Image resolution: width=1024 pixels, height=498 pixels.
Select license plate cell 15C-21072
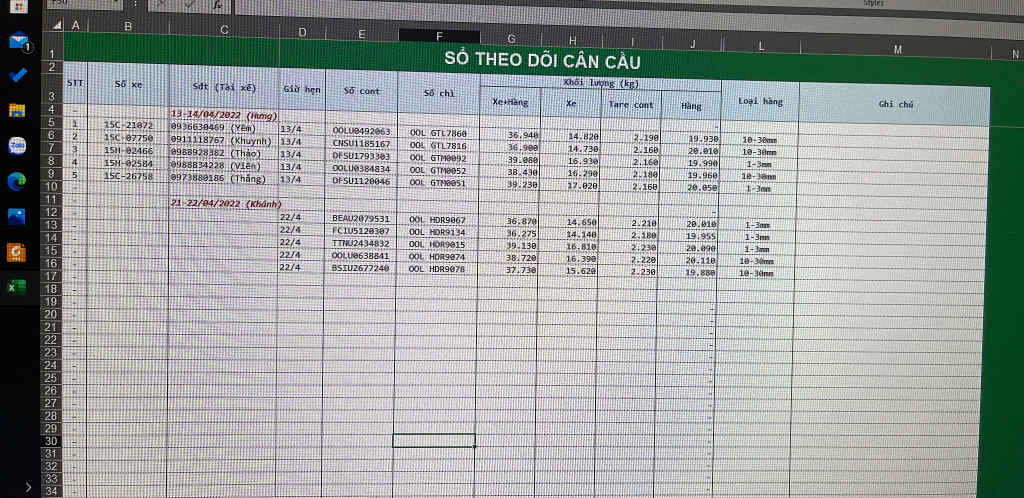coord(128,125)
